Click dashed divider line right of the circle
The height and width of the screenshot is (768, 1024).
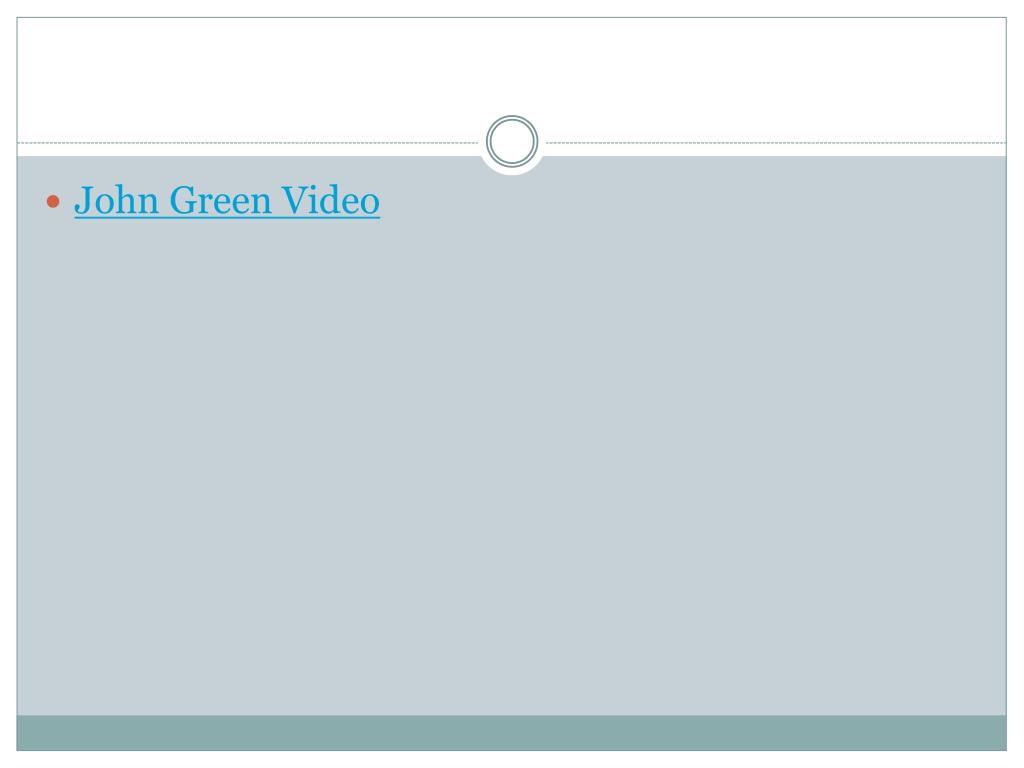pos(776,142)
